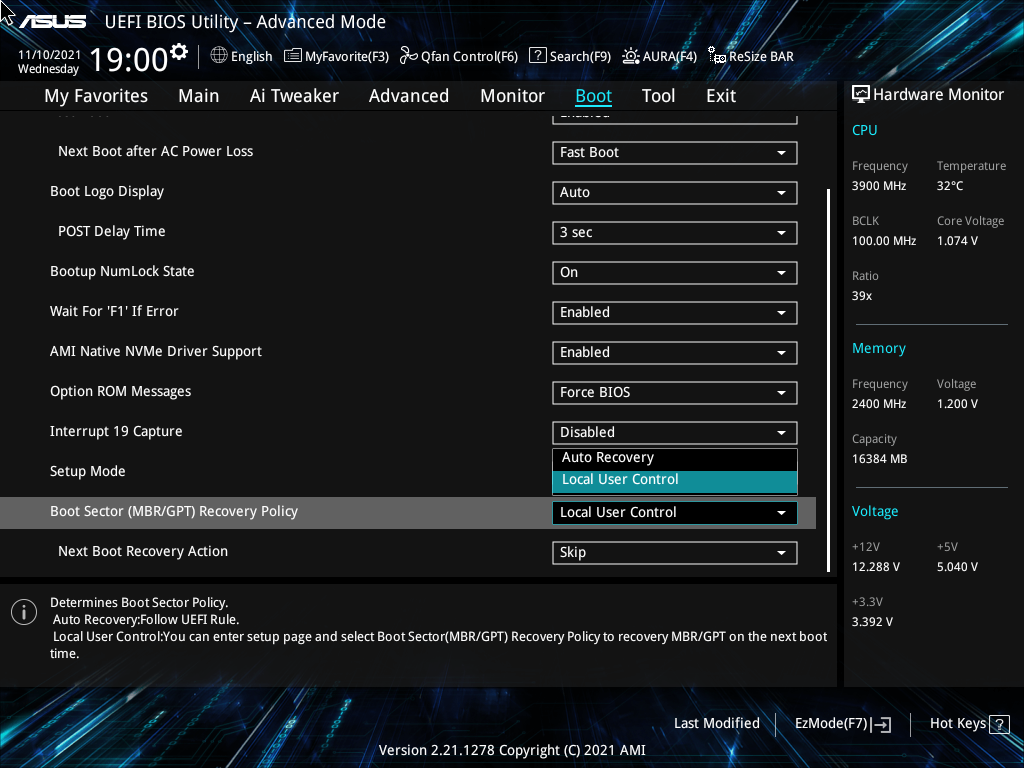Go to the Exit tab

click(721, 96)
